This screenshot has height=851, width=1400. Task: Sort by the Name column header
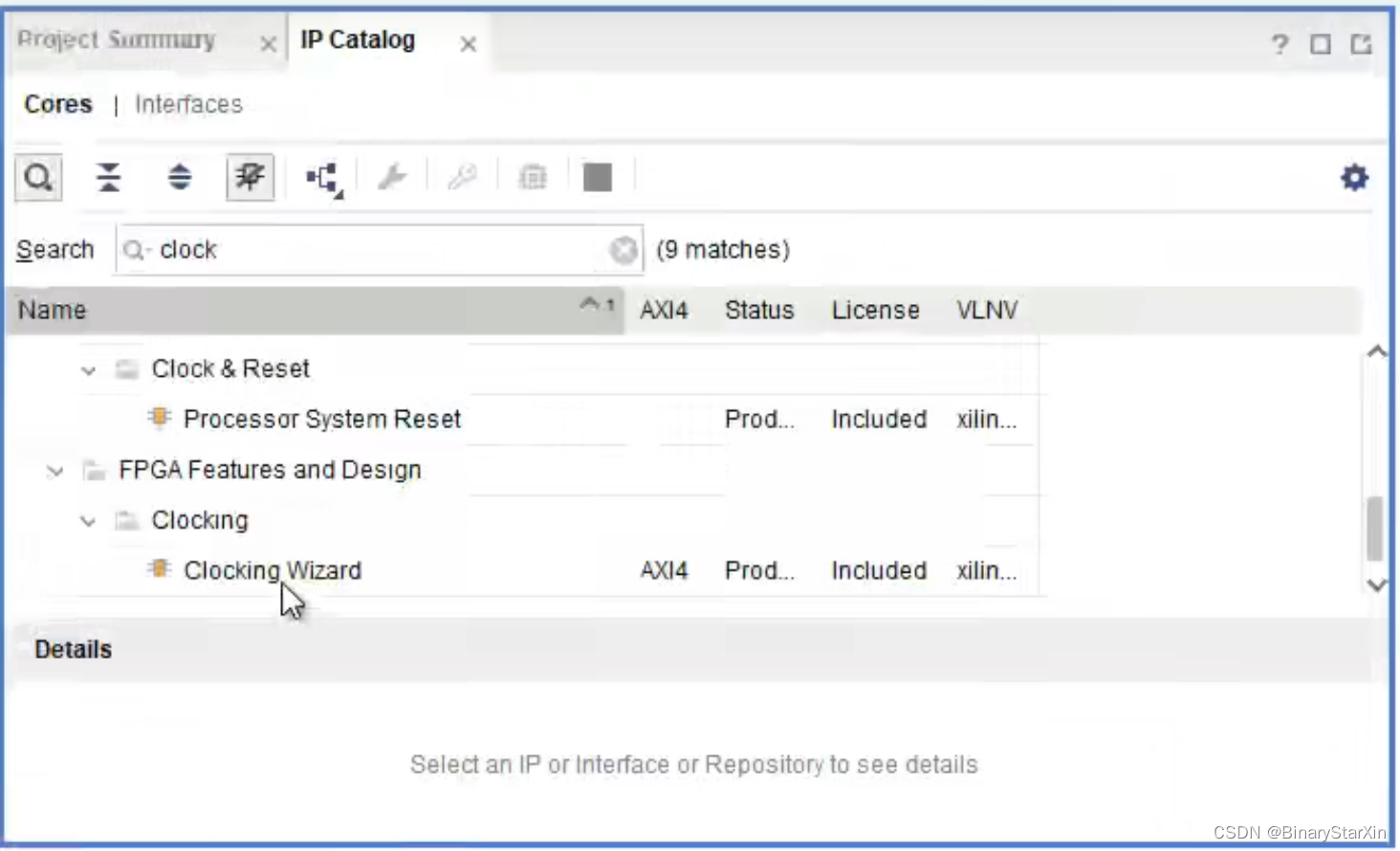[x=316, y=311]
